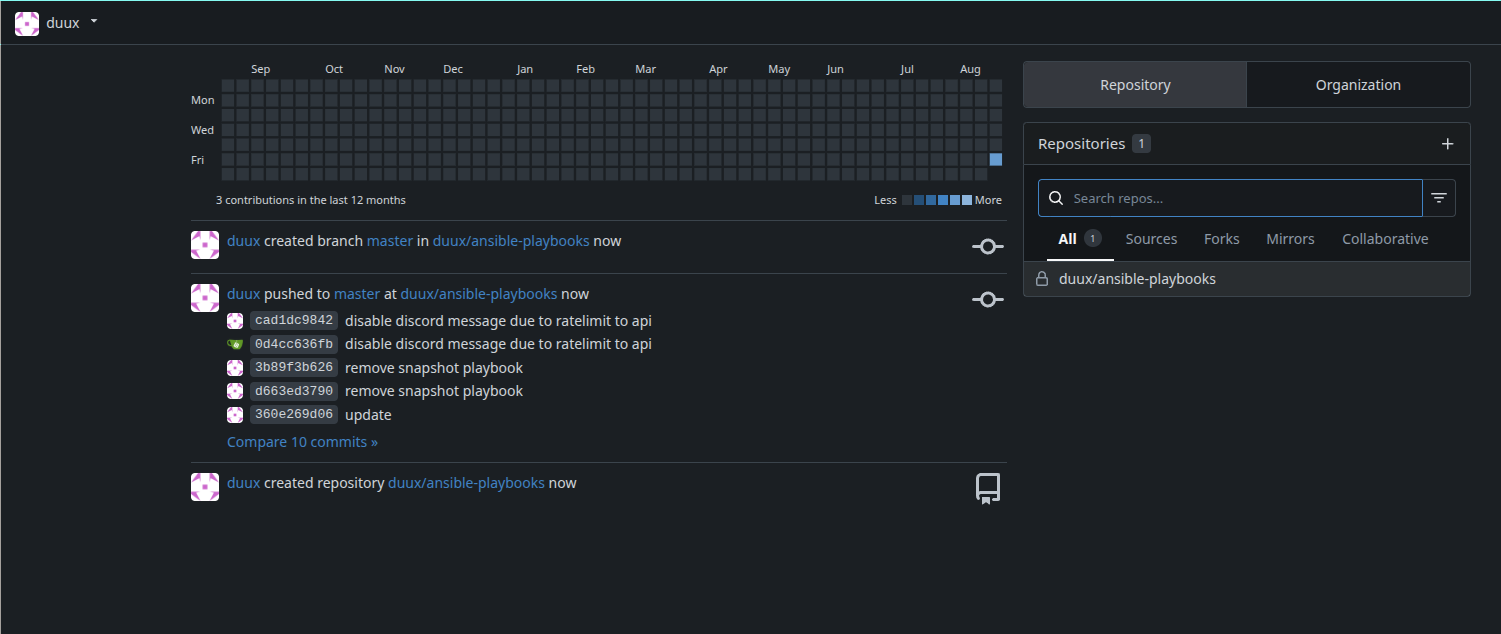The width and height of the screenshot is (1501, 634).
Task: Click the author avatar beside commit 360e269d06
Action: [235, 414]
